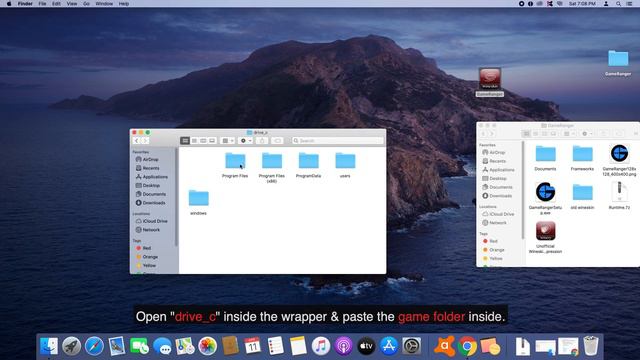The width and height of the screenshot is (640, 360).
Task: Open Help menu in menu bar
Action: pos(124,4)
